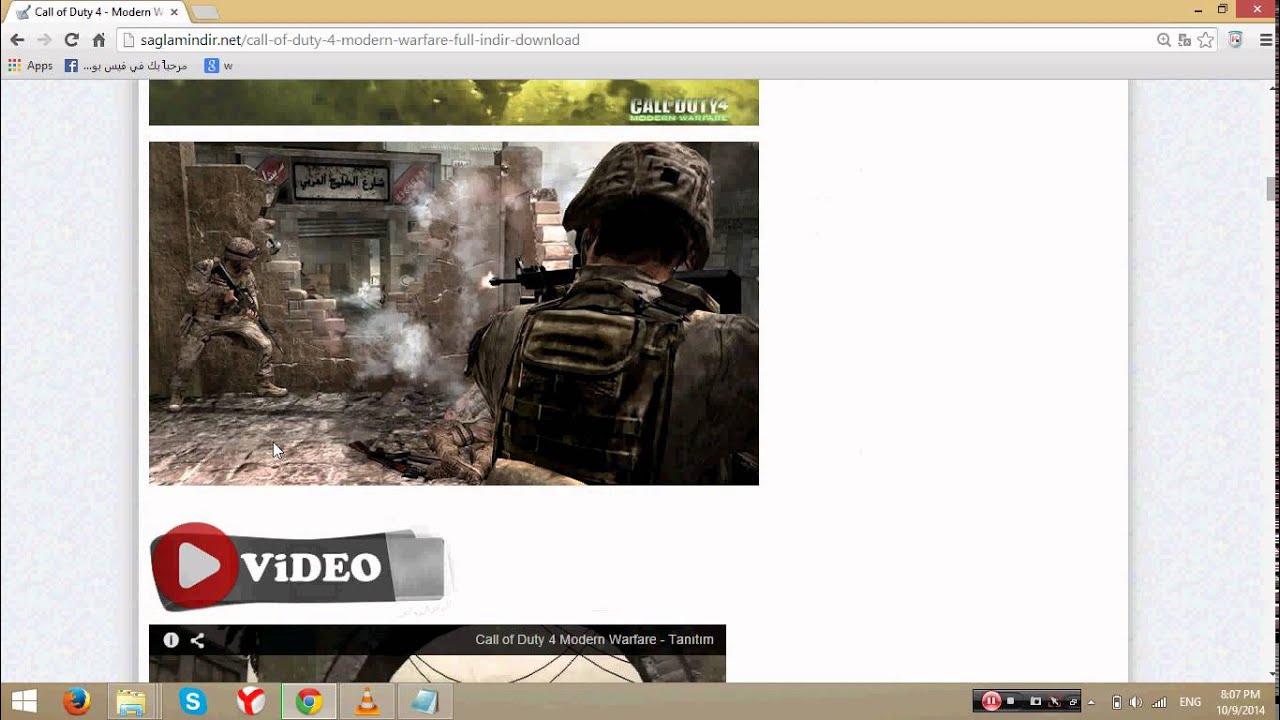Pause the screen recording
The width and height of the screenshot is (1280, 720).
pos(991,701)
